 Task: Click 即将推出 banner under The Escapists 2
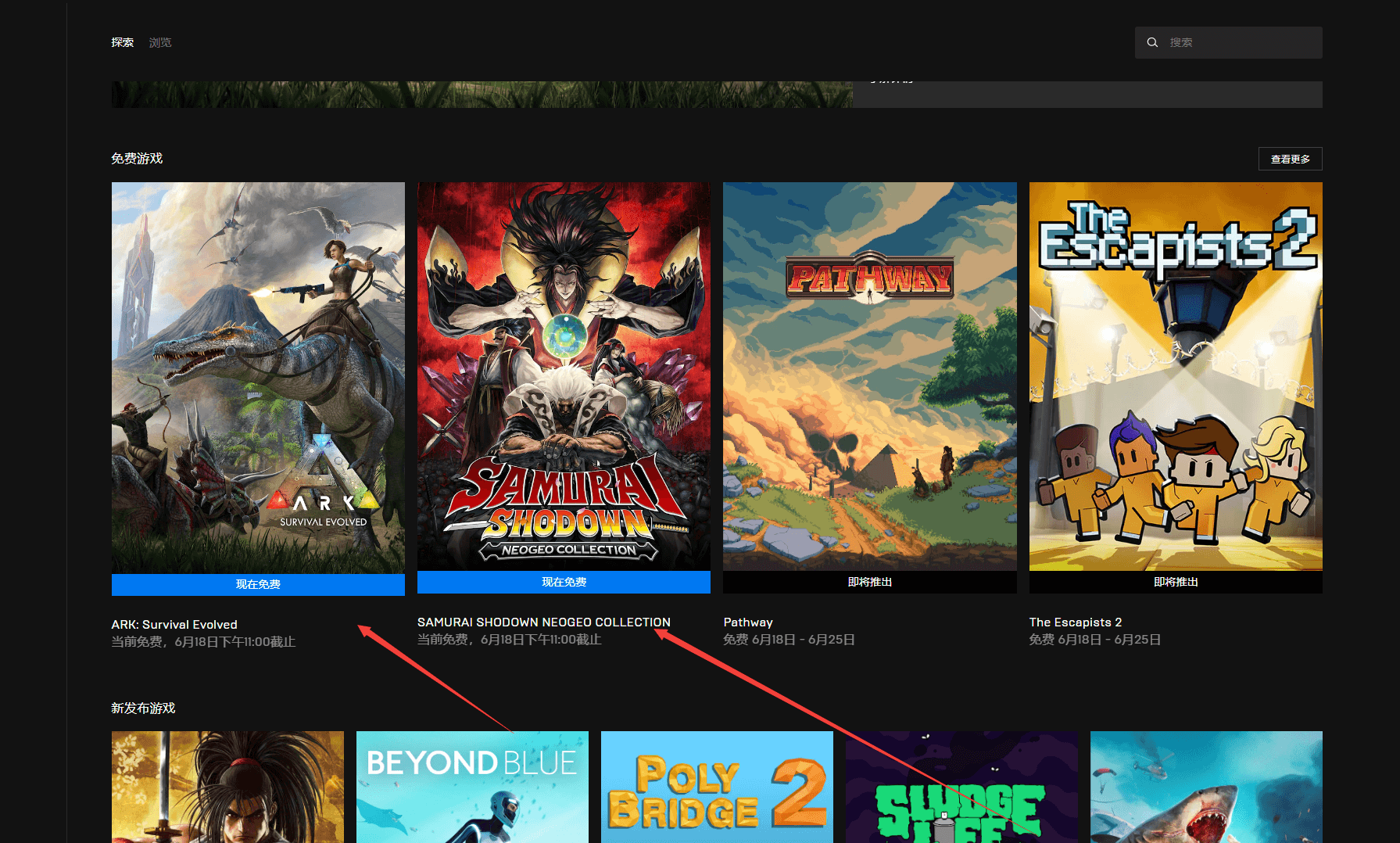pyautogui.click(x=1176, y=582)
